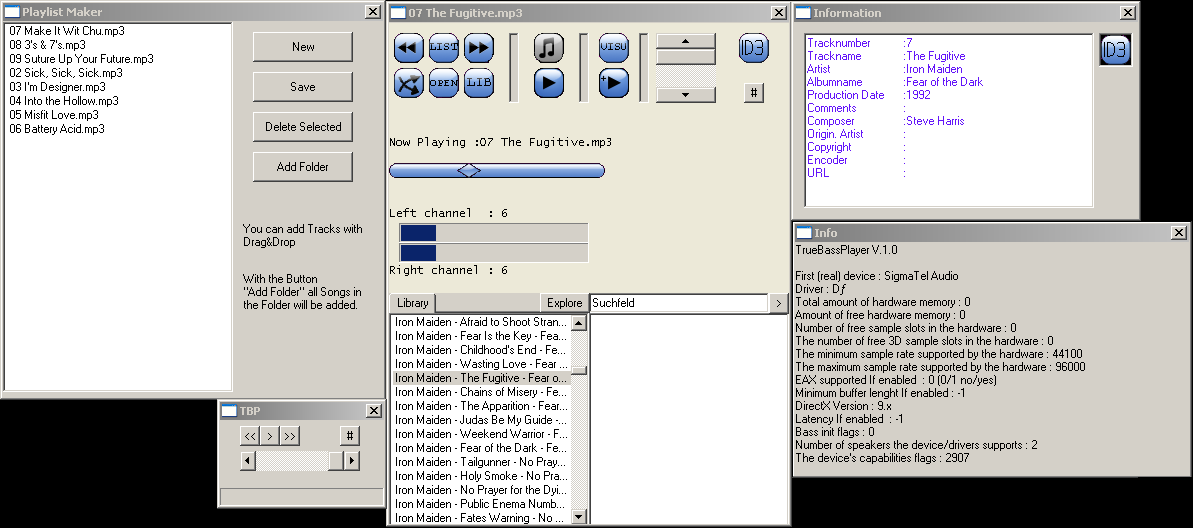The image size is (1193, 528).
Task: Click the >> next button in TBP
Action: 289,436
